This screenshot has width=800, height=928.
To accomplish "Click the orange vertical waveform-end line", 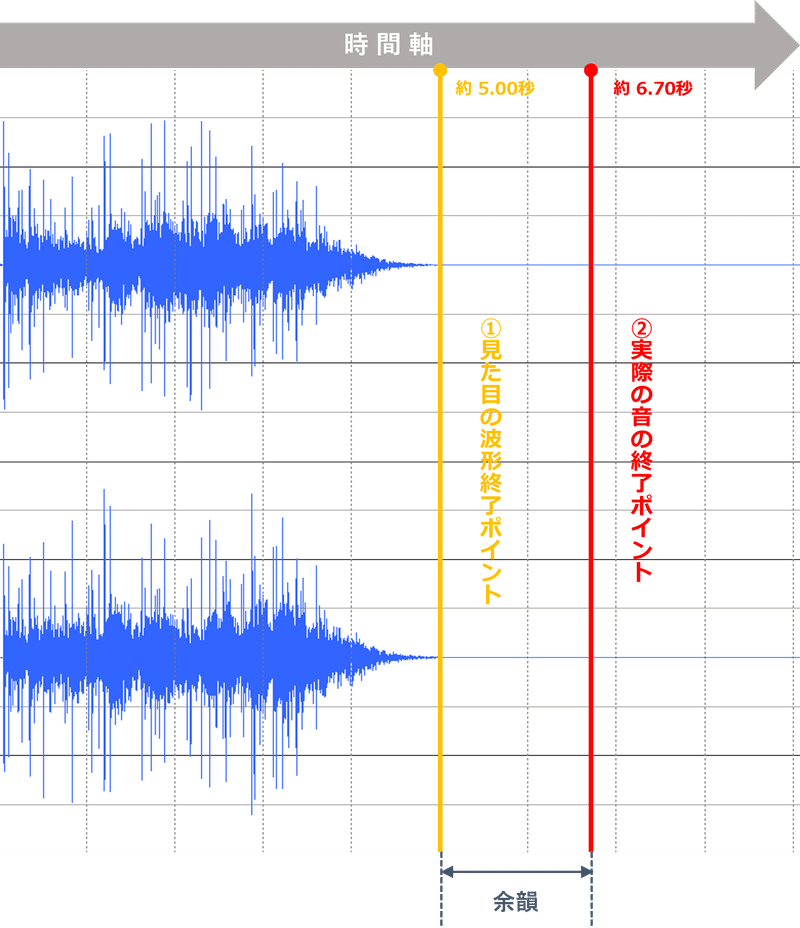I will [440, 462].
